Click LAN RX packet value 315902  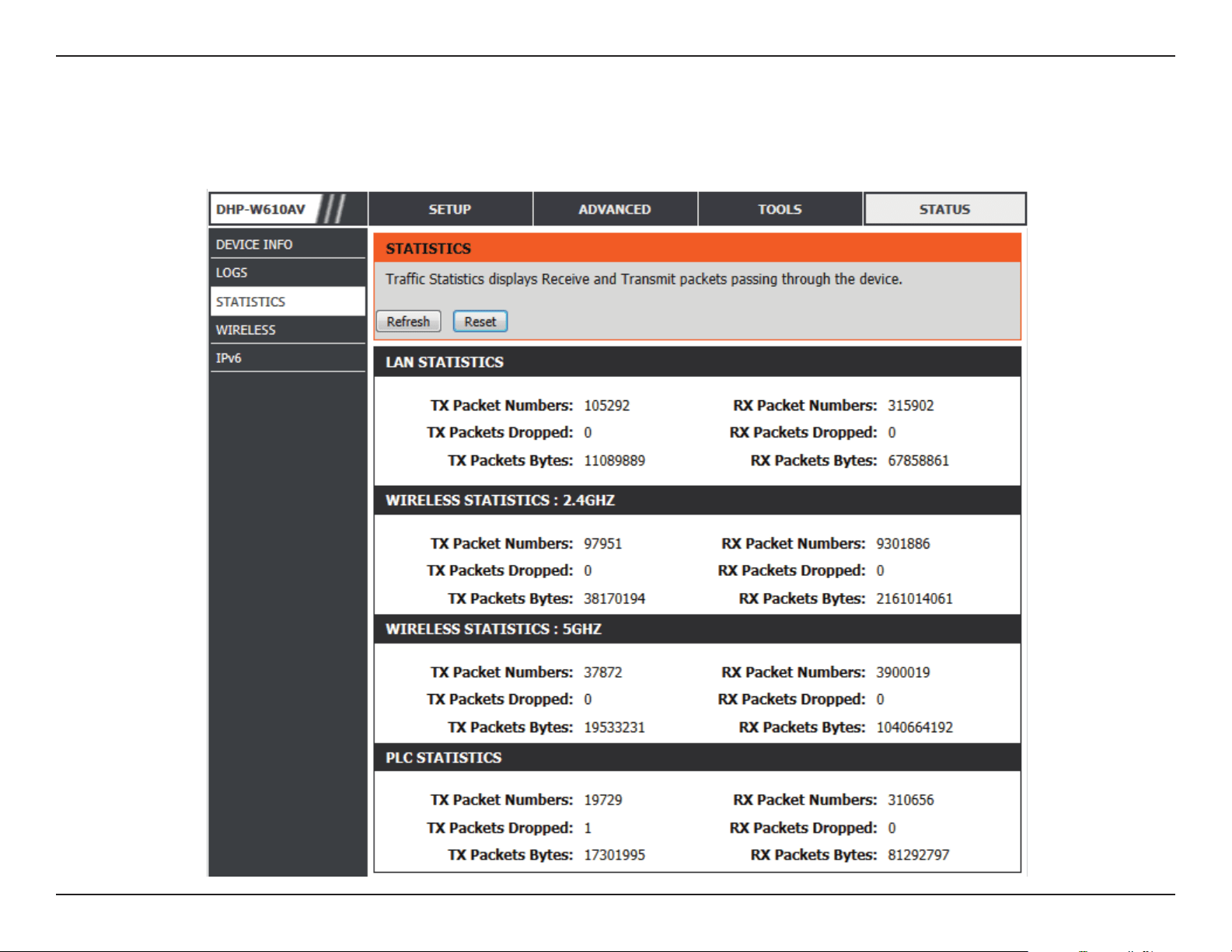point(911,406)
